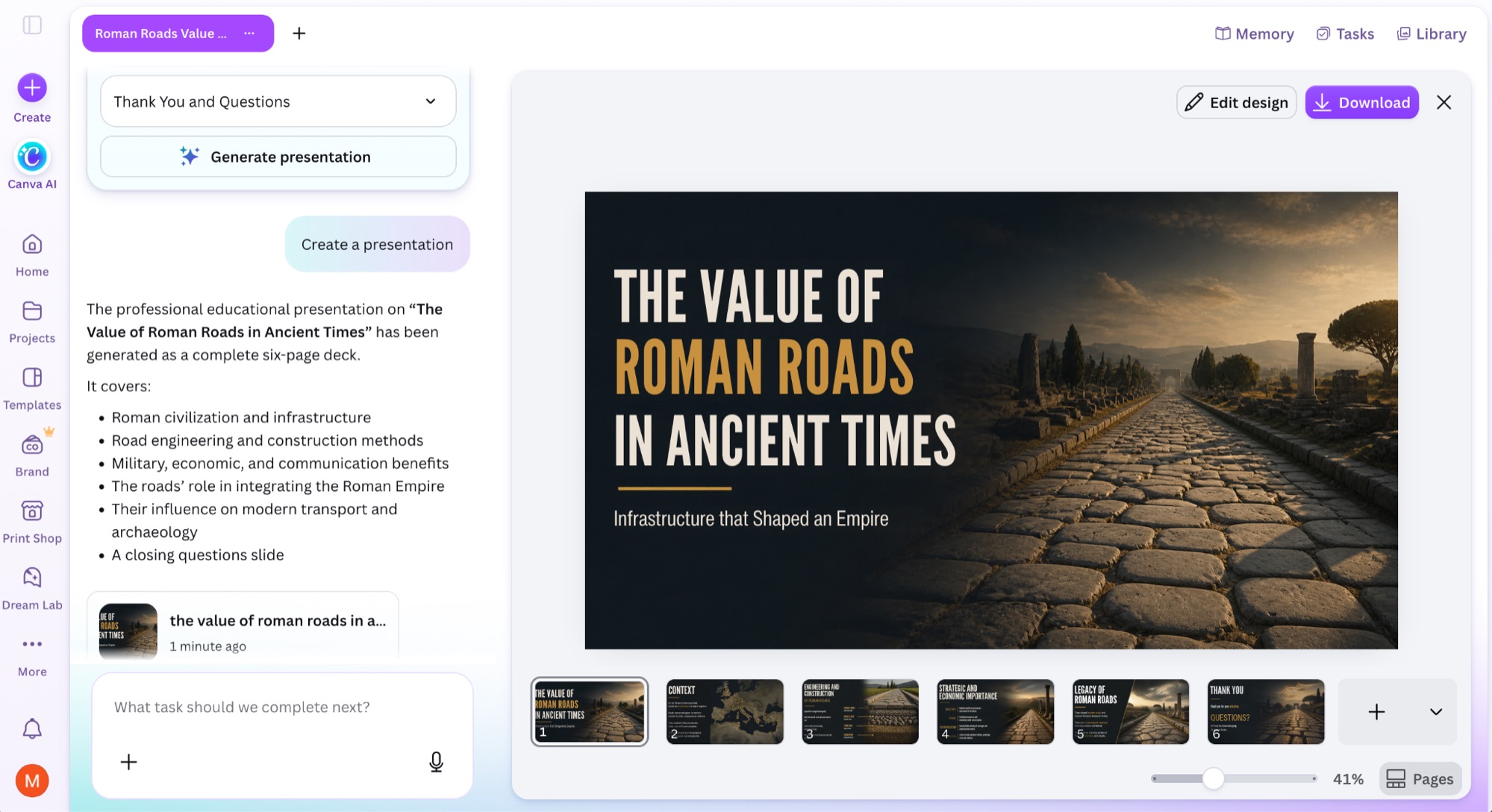Screen dimensions: 1492x812
Task: Download the presentation
Action: (1361, 102)
